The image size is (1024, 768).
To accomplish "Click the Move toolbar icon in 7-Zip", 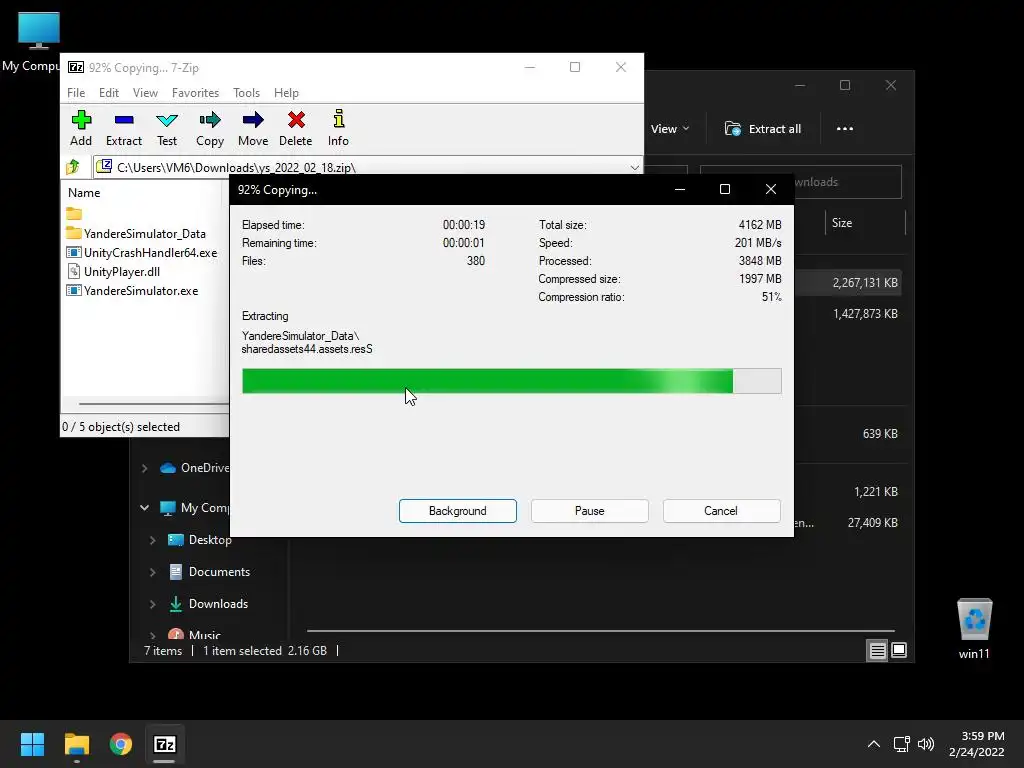I will pos(253,128).
